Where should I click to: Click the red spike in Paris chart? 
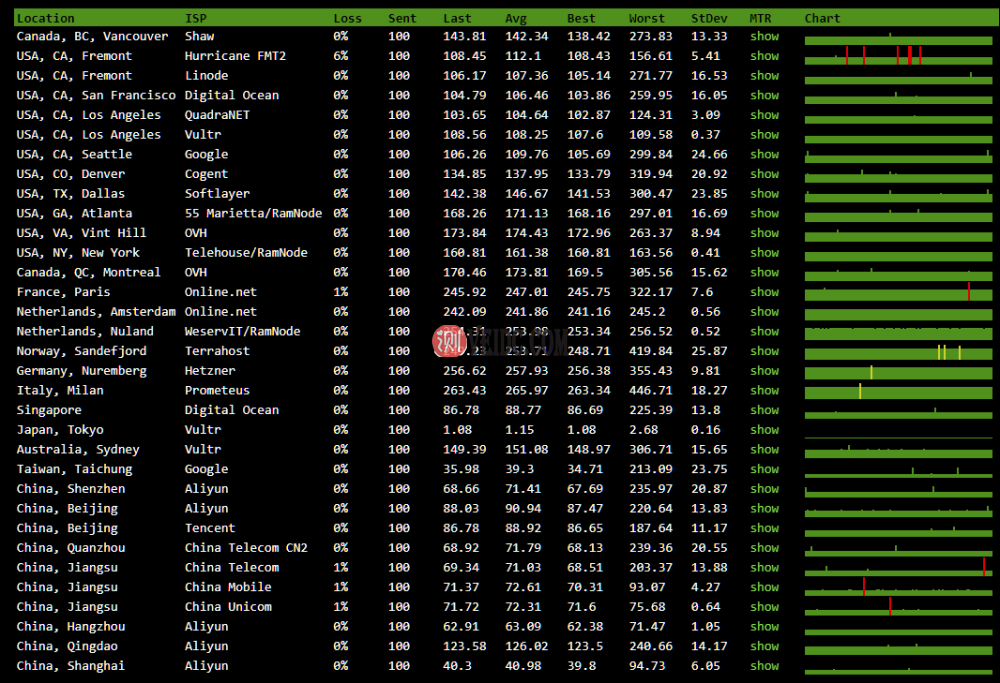969,291
